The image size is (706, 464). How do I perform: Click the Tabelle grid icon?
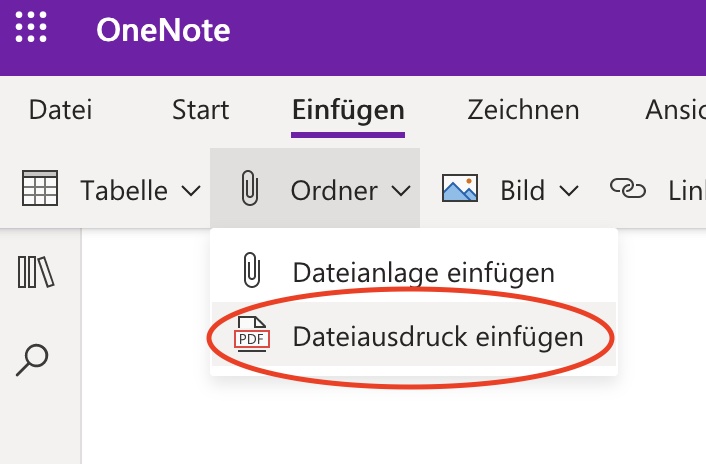(x=40, y=188)
